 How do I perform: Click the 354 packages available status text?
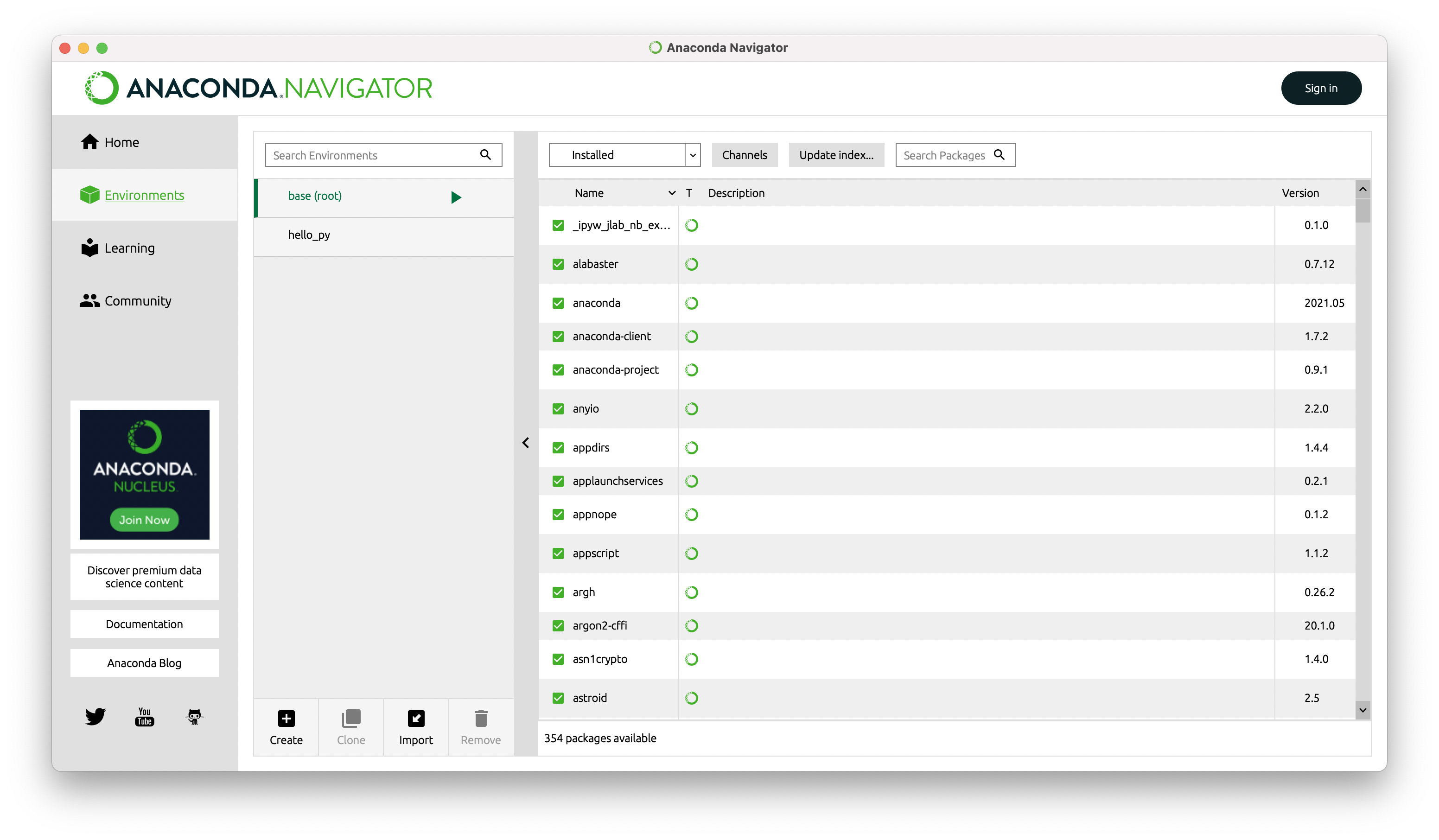(x=600, y=738)
